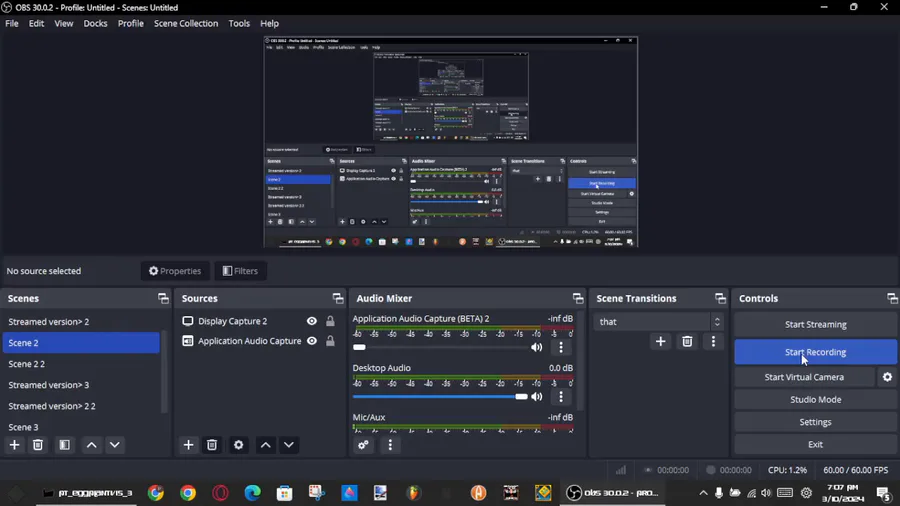Open the Tools menu
This screenshot has height=506, width=900.
point(239,24)
